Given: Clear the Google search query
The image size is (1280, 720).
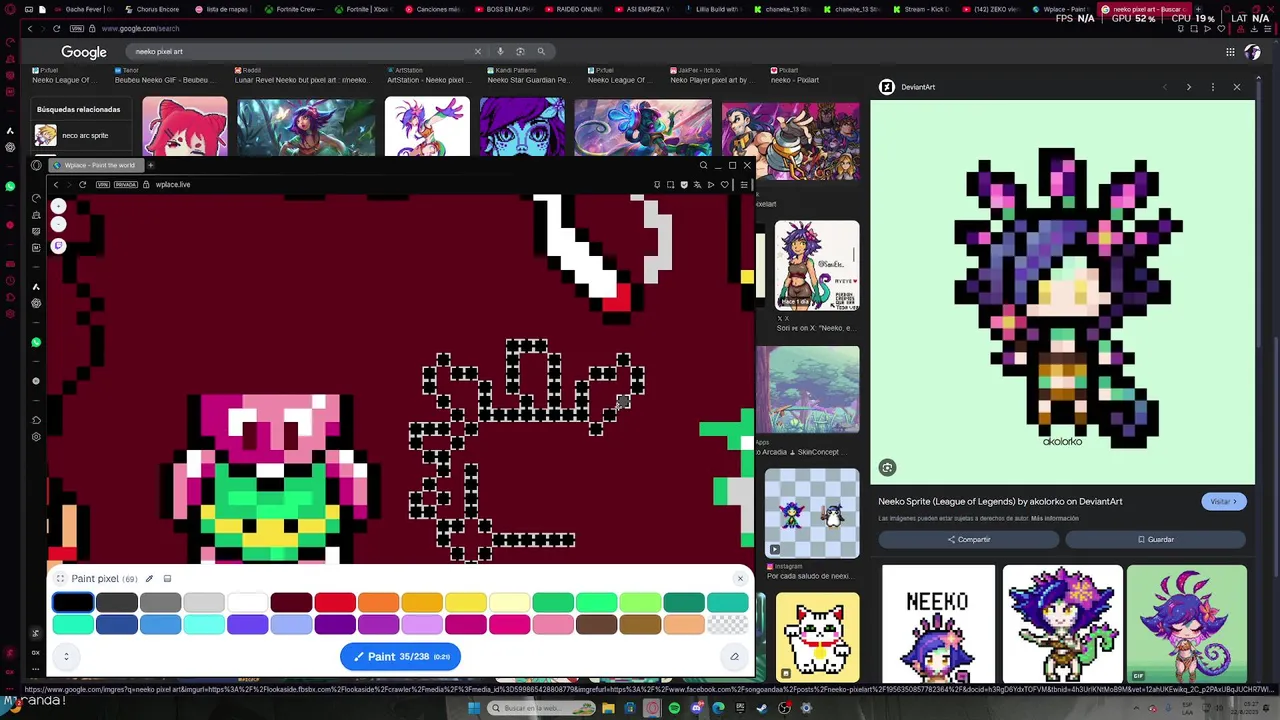Looking at the screenshot, I should pos(477,51).
